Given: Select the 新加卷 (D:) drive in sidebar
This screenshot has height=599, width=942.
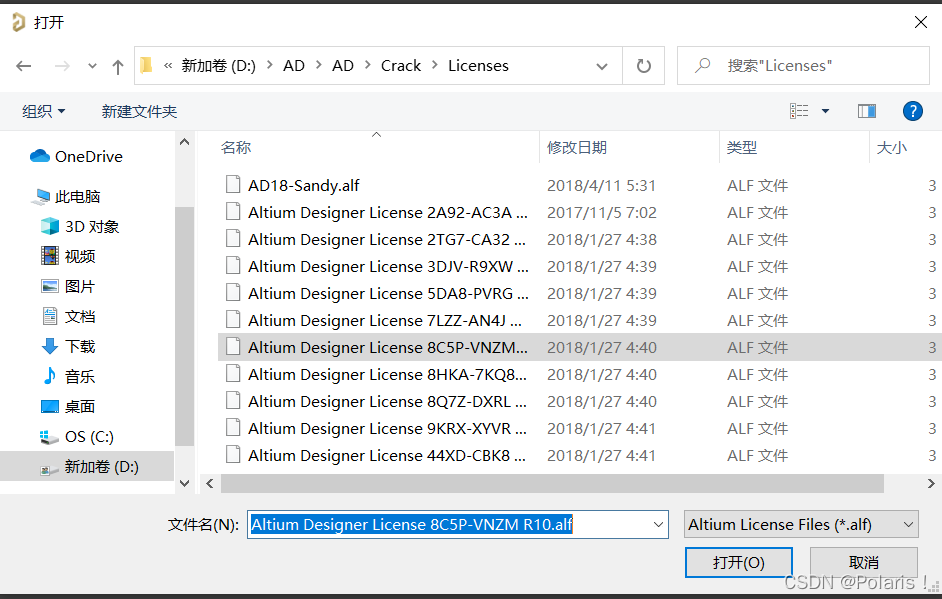Looking at the screenshot, I should (89, 467).
